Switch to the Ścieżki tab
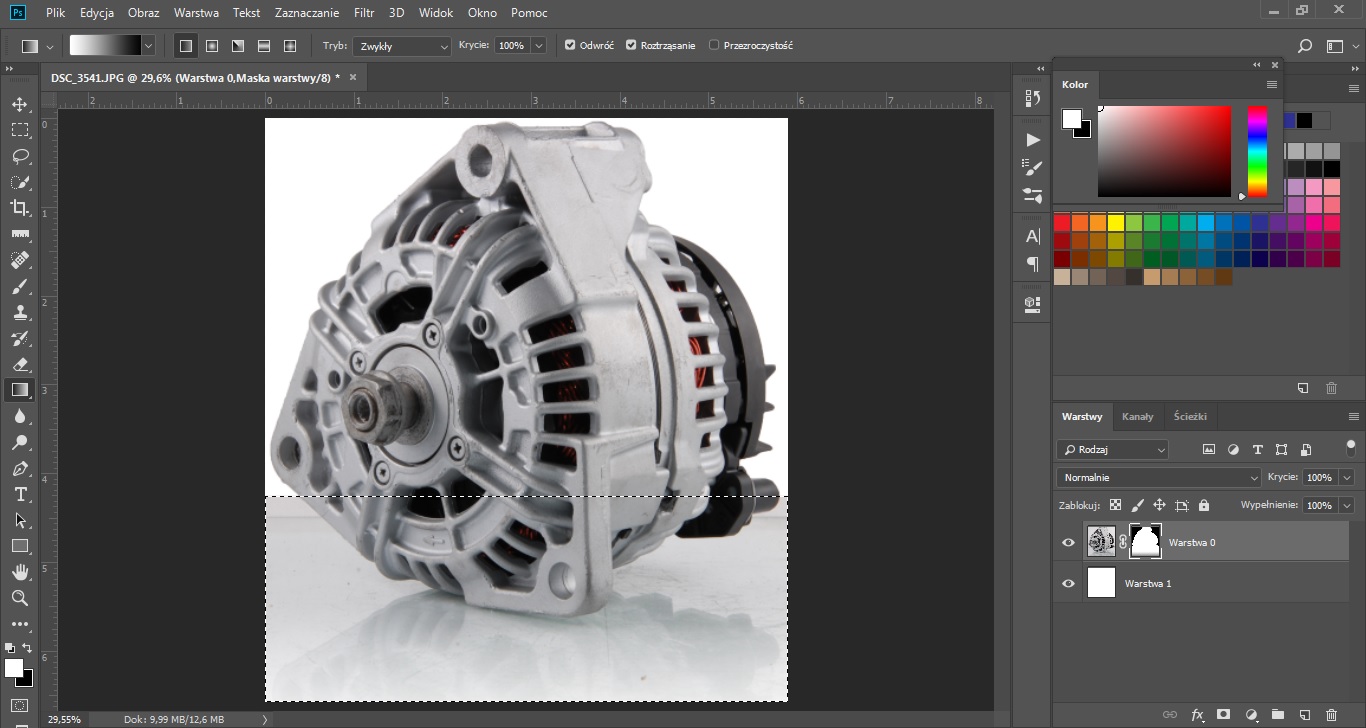This screenshot has height=728, width=1366. (x=1190, y=416)
